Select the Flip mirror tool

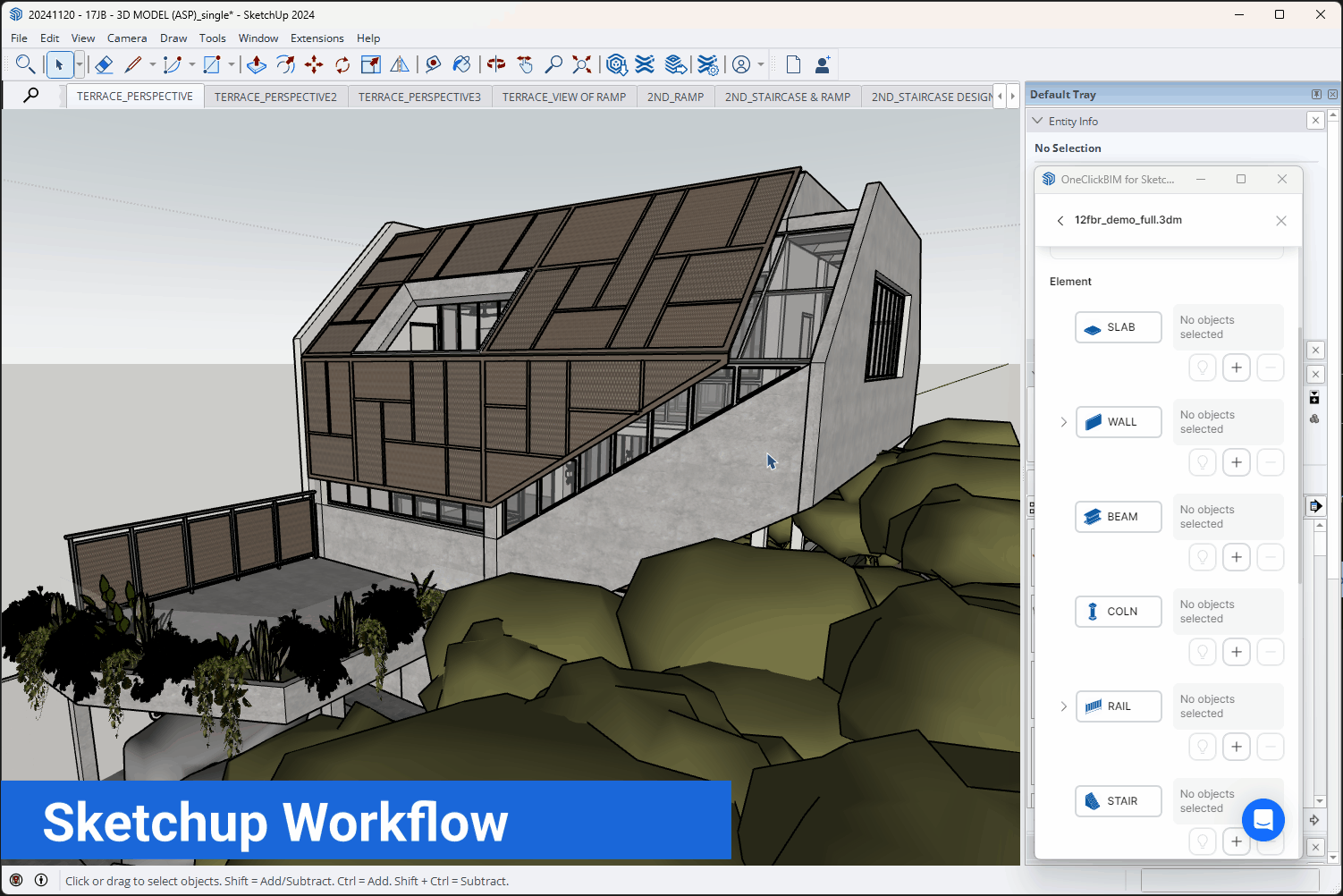400,64
